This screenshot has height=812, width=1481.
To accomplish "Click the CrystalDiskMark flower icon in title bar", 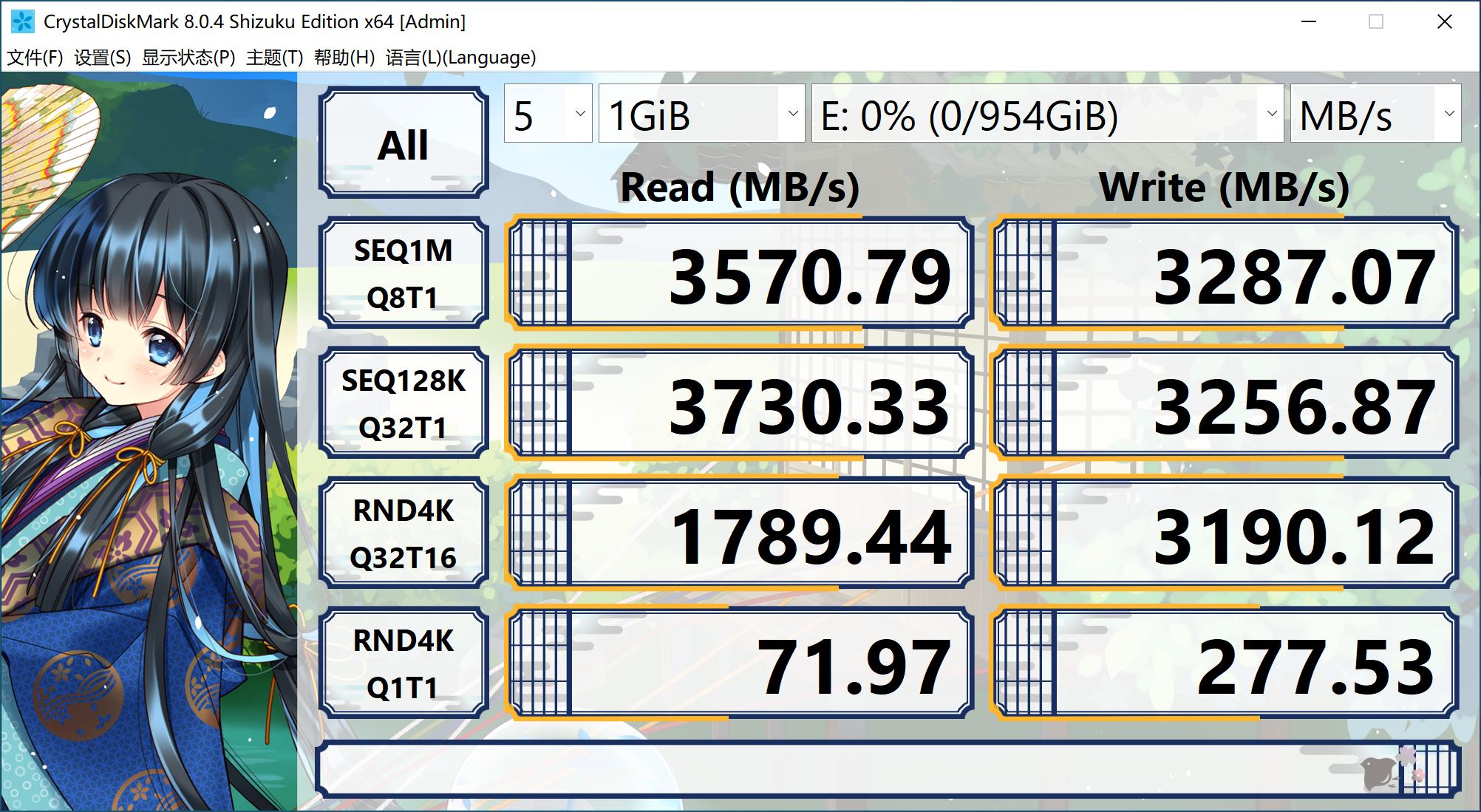I will click(21, 21).
